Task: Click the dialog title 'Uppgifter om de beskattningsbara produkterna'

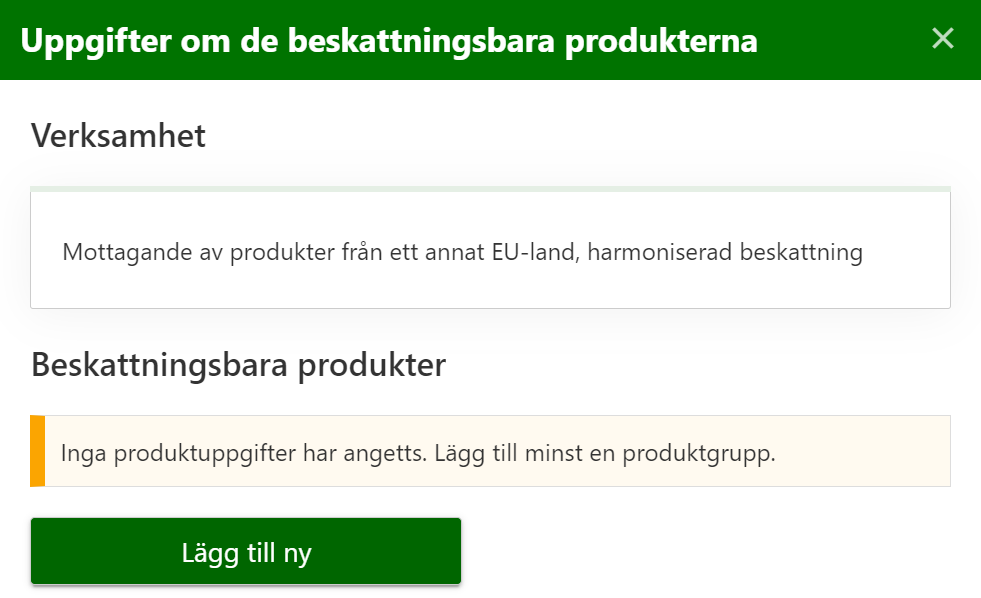Action: pyautogui.click(x=388, y=41)
